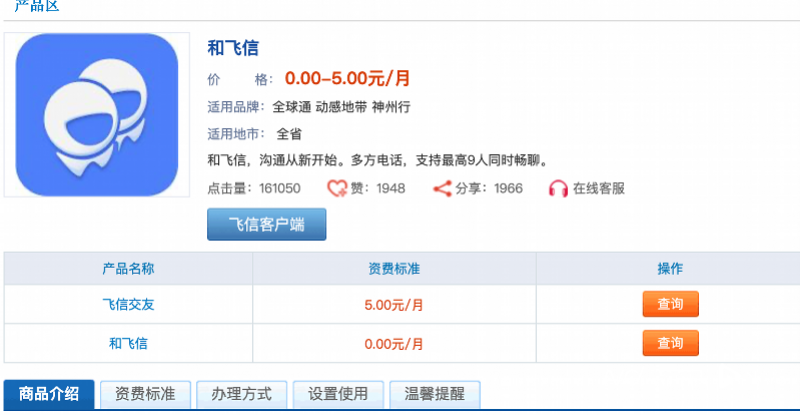
Task: Open the 飞信交友 product link
Action: 128,305
